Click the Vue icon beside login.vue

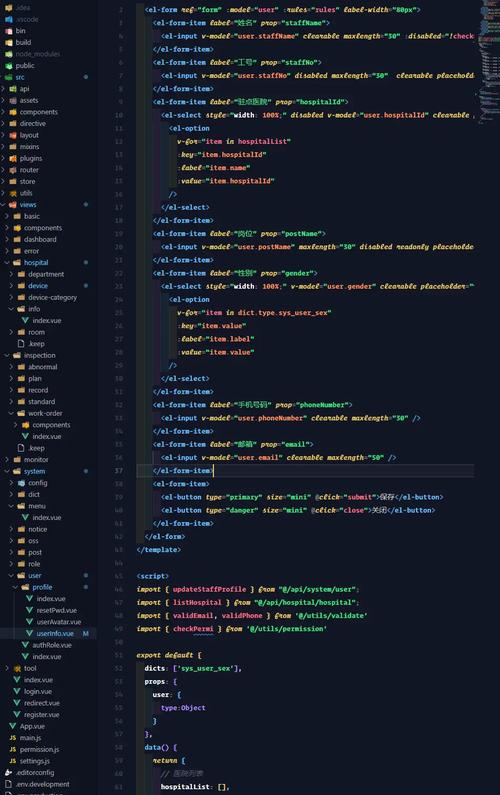pyautogui.click(x=17, y=691)
